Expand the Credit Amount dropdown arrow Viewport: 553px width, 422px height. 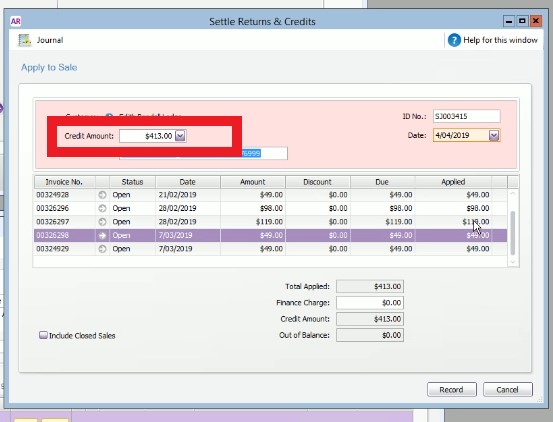pyautogui.click(x=180, y=136)
